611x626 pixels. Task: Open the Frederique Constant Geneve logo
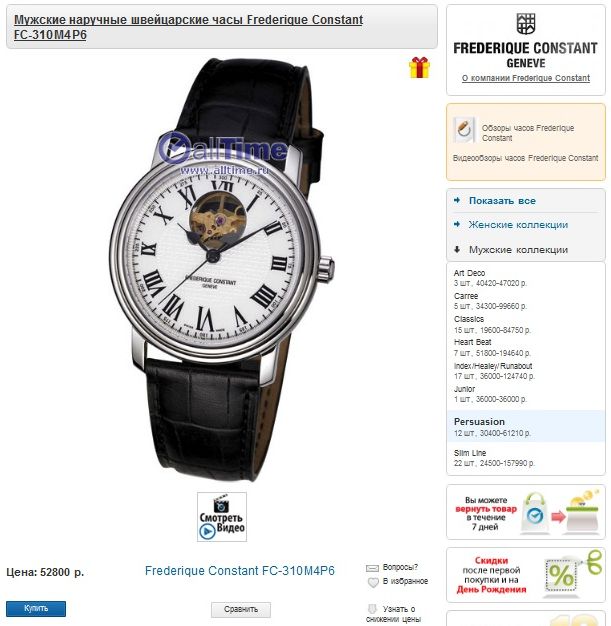(x=525, y=41)
